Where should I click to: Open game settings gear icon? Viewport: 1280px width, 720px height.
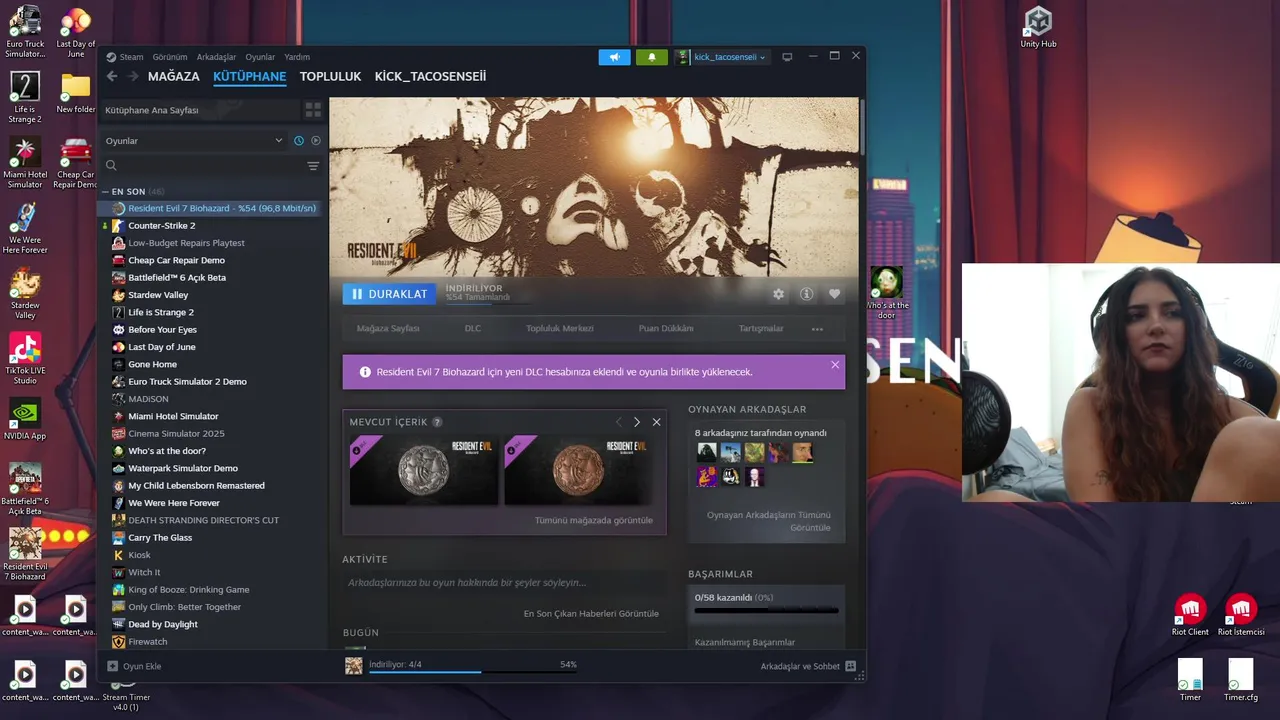(x=778, y=294)
